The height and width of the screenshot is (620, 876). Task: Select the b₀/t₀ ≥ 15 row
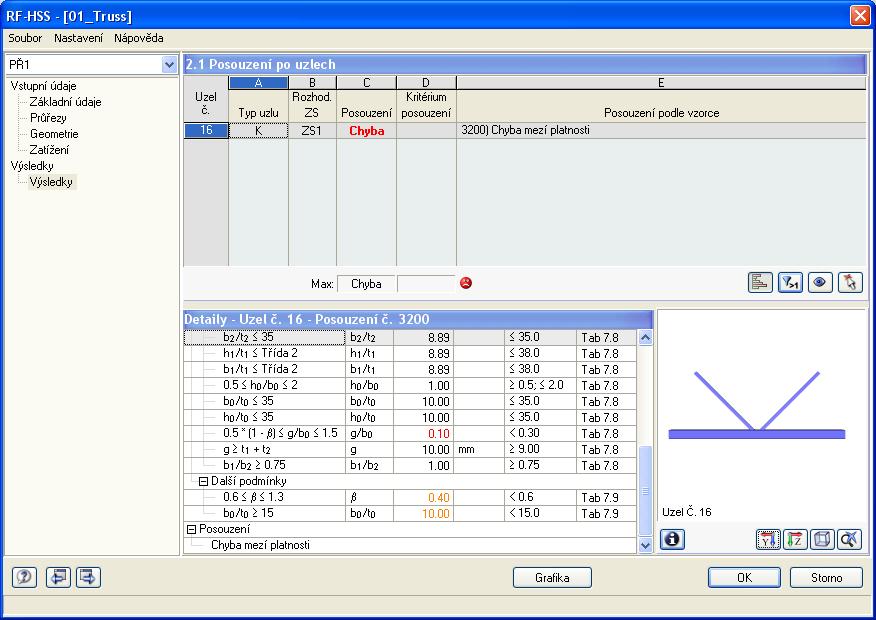coord(410,513)
